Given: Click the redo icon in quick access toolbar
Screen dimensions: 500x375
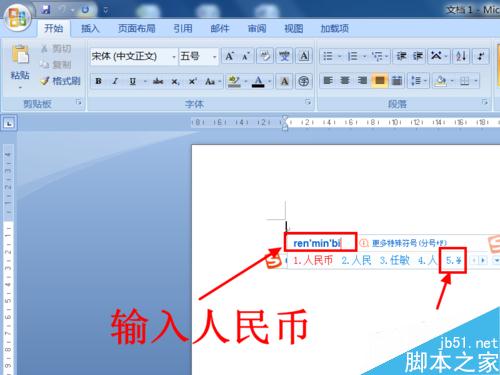Looking at the screenshot, I should click(85, 10).
